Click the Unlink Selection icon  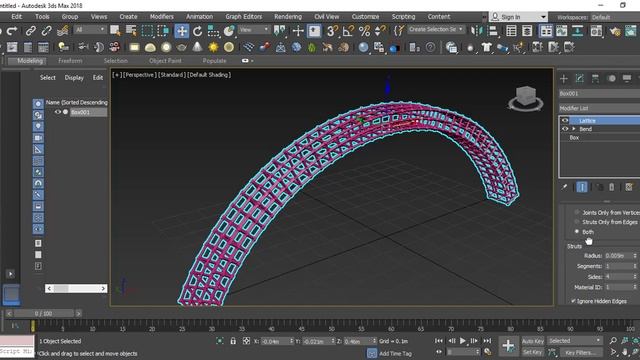pyautogui.click(x=47, y=31)
